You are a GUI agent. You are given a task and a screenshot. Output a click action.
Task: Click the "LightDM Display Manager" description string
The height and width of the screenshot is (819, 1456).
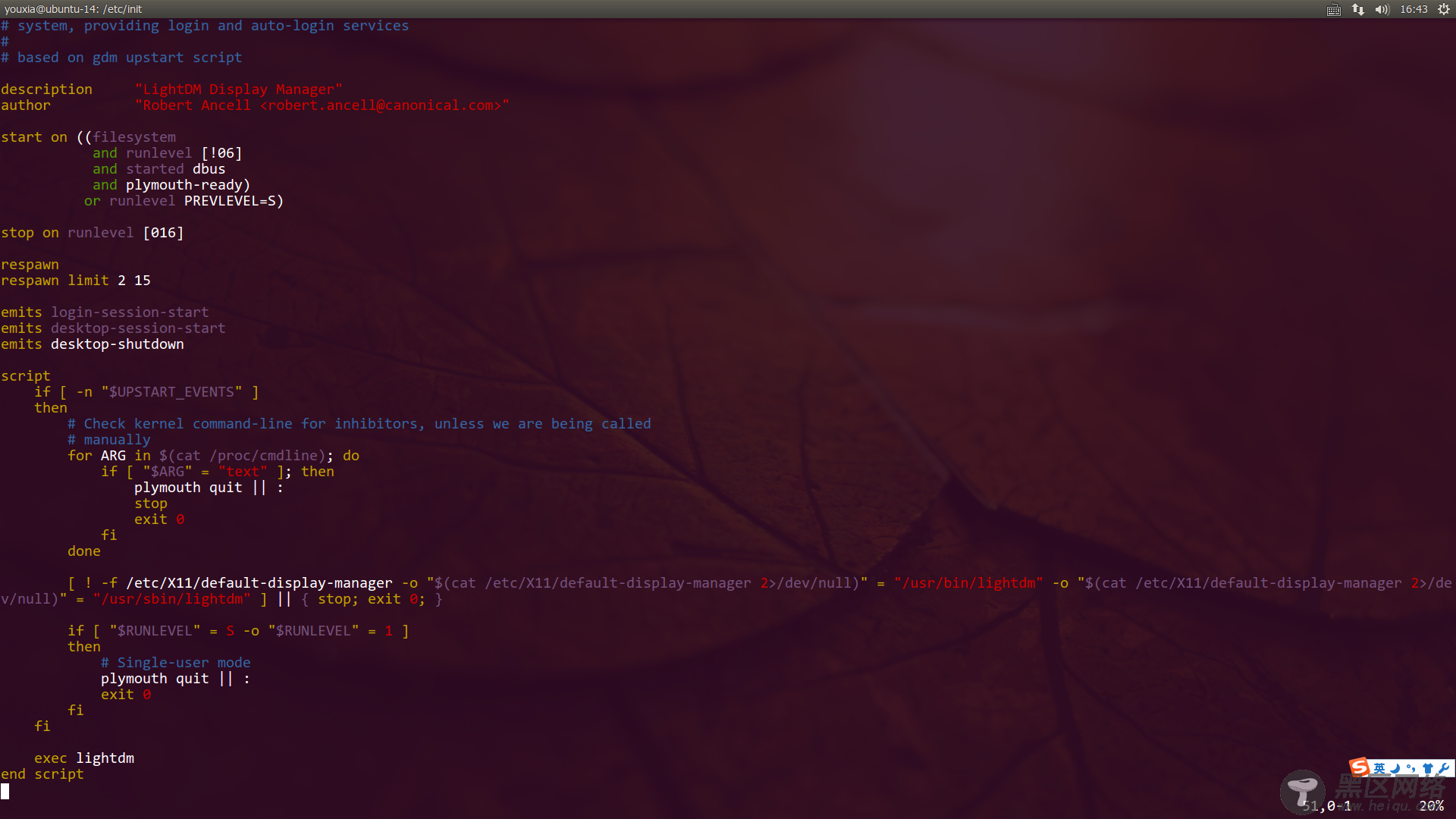point(239,89)
